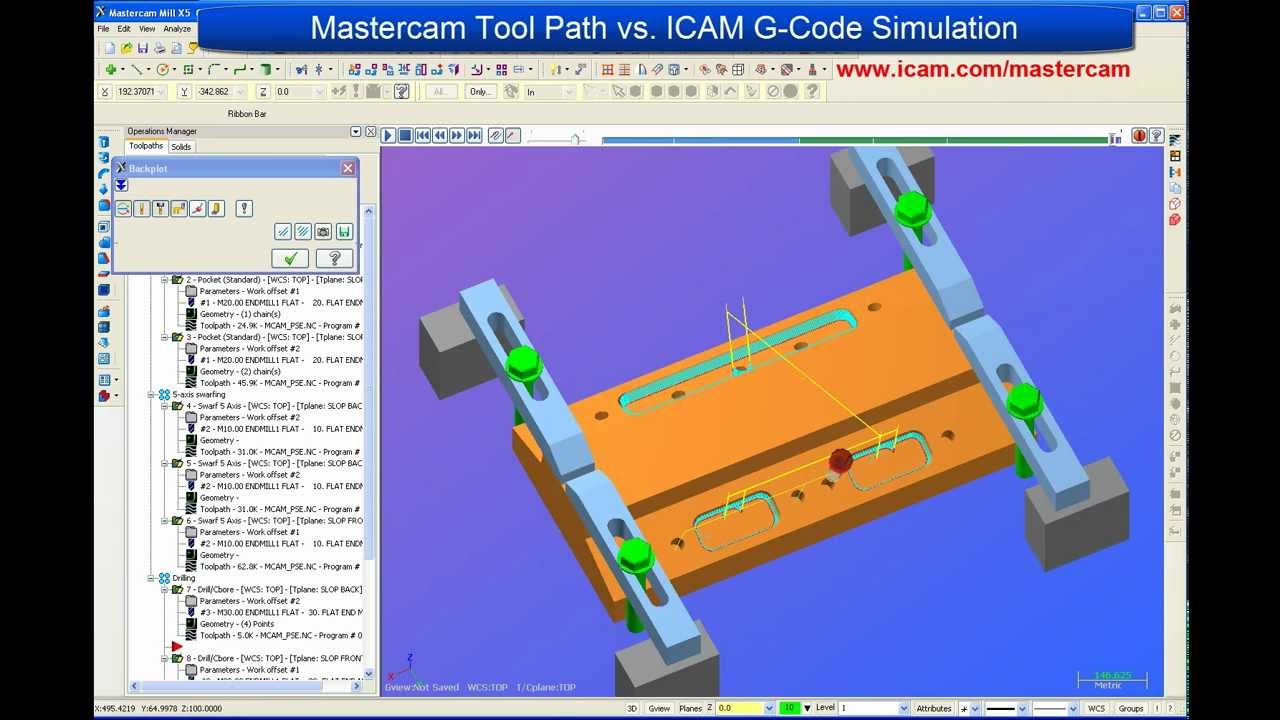Viewport: 1280px width, 720px height.
Task: Open the File menu
Action: click(x=104, y=29)
